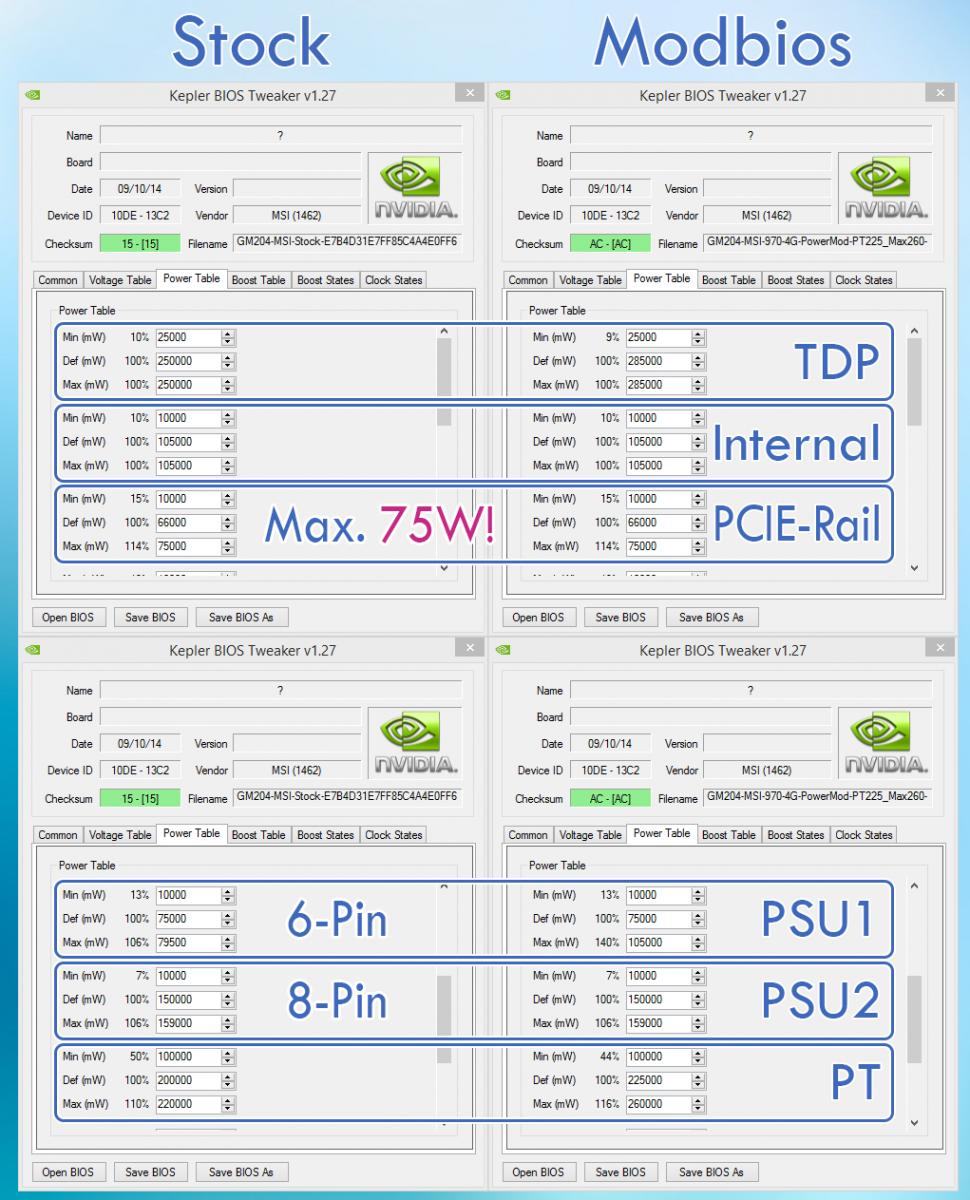Click the Def 150000 field in lower Modbios window
970x1200 pixels.
658,999
